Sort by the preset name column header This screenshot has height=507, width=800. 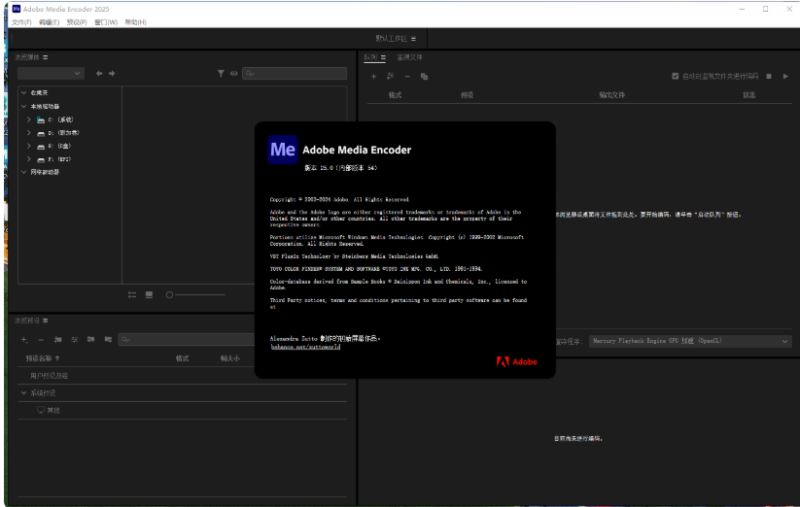42,359
